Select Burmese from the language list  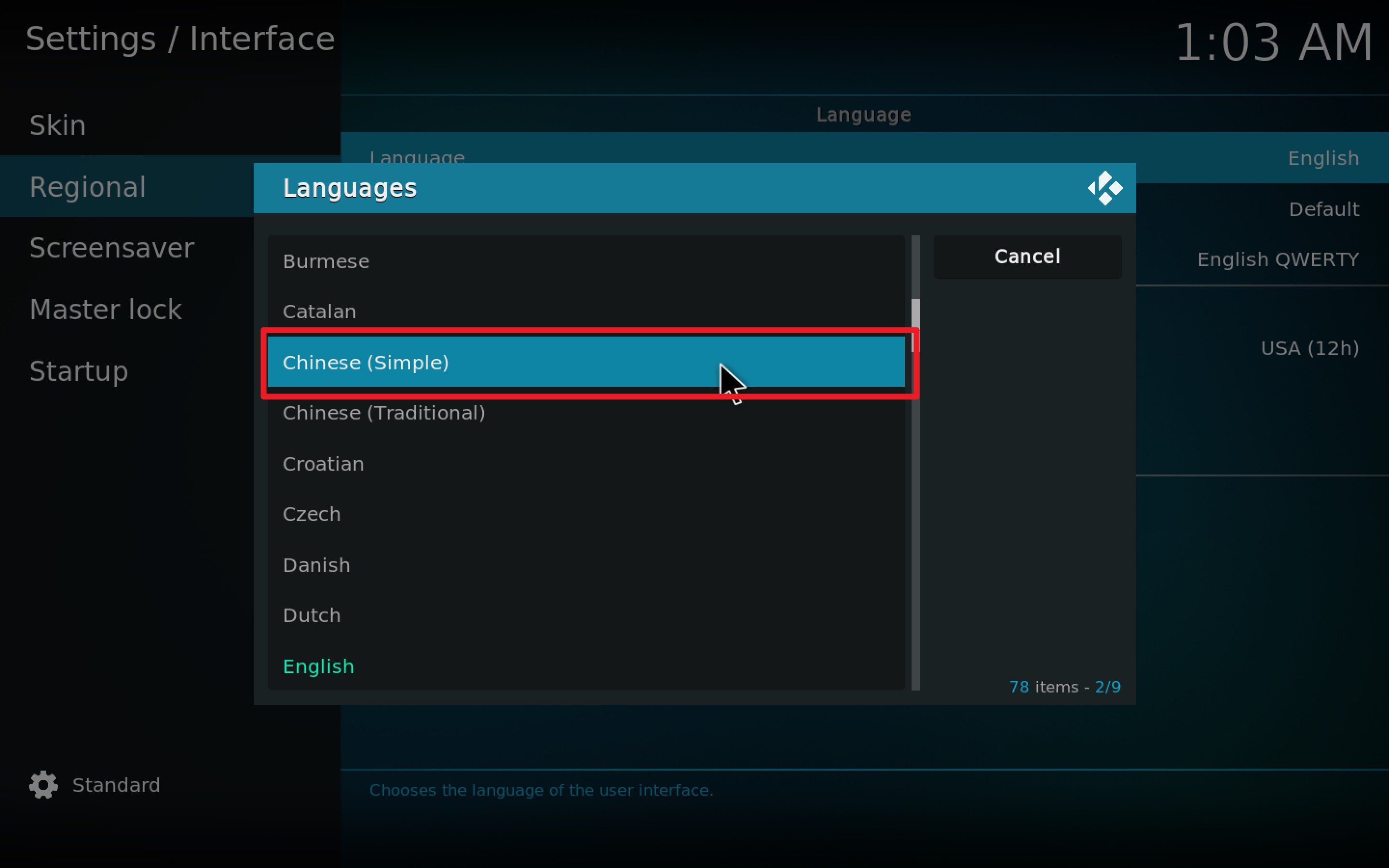pos(326,262)
